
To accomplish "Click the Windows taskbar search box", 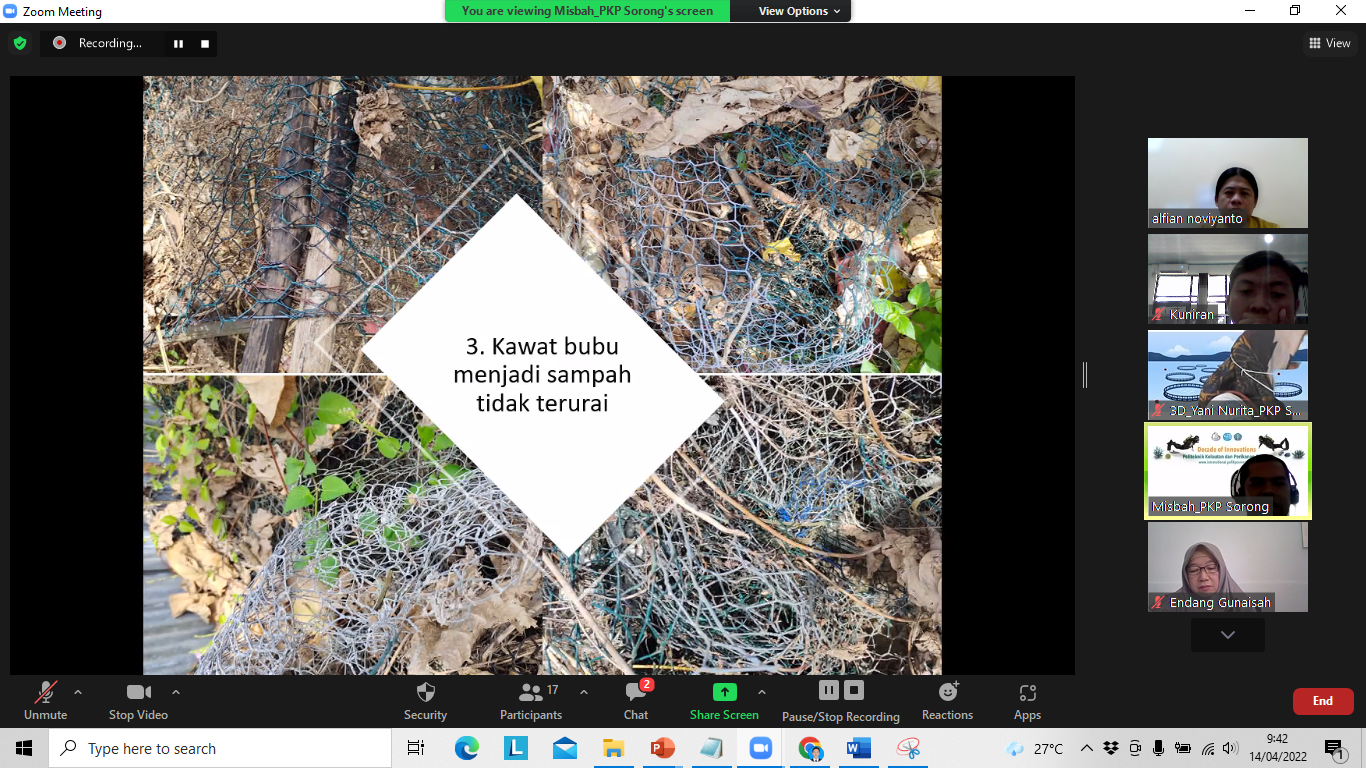I will 220,748.
